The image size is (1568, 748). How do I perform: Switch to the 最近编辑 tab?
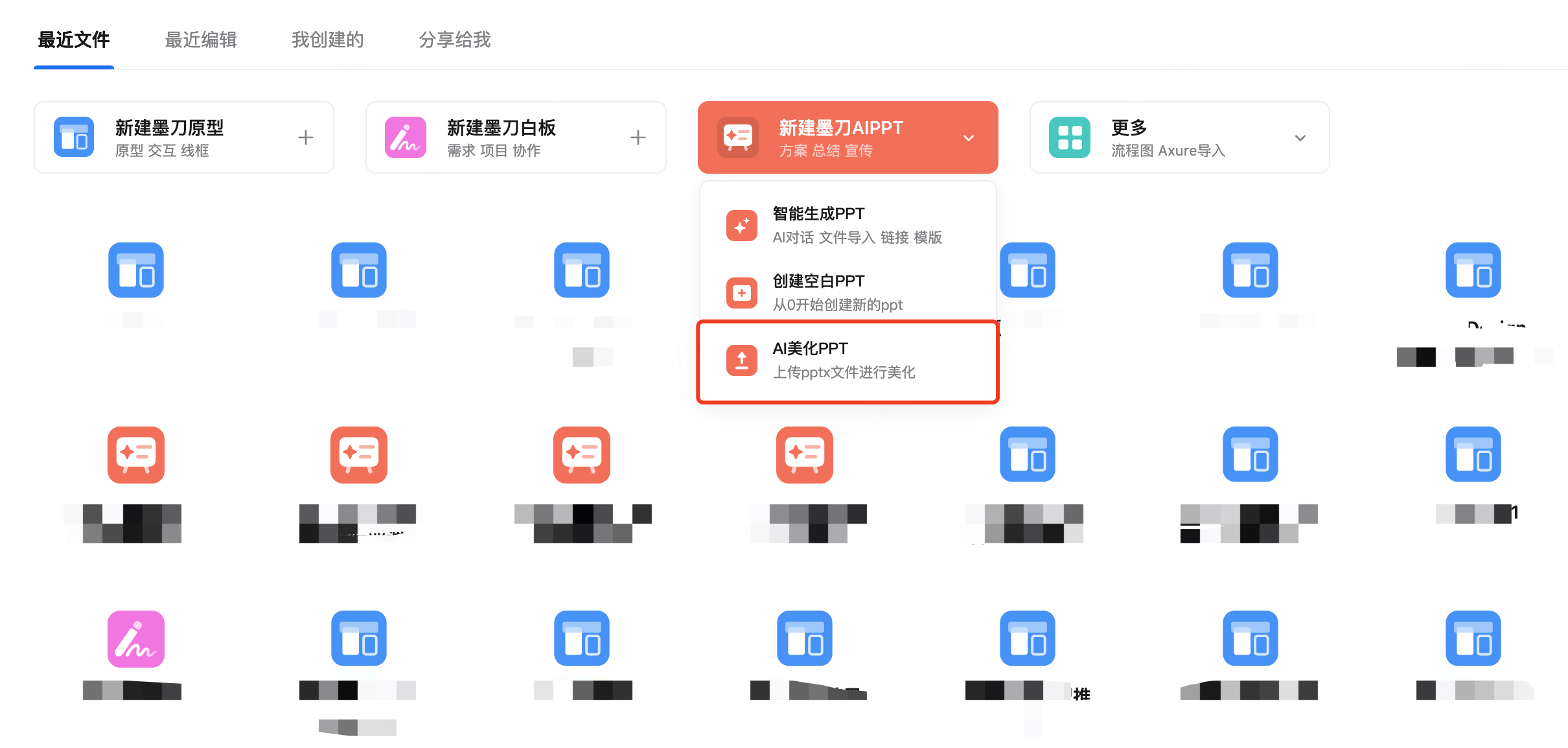coord(201,40)
